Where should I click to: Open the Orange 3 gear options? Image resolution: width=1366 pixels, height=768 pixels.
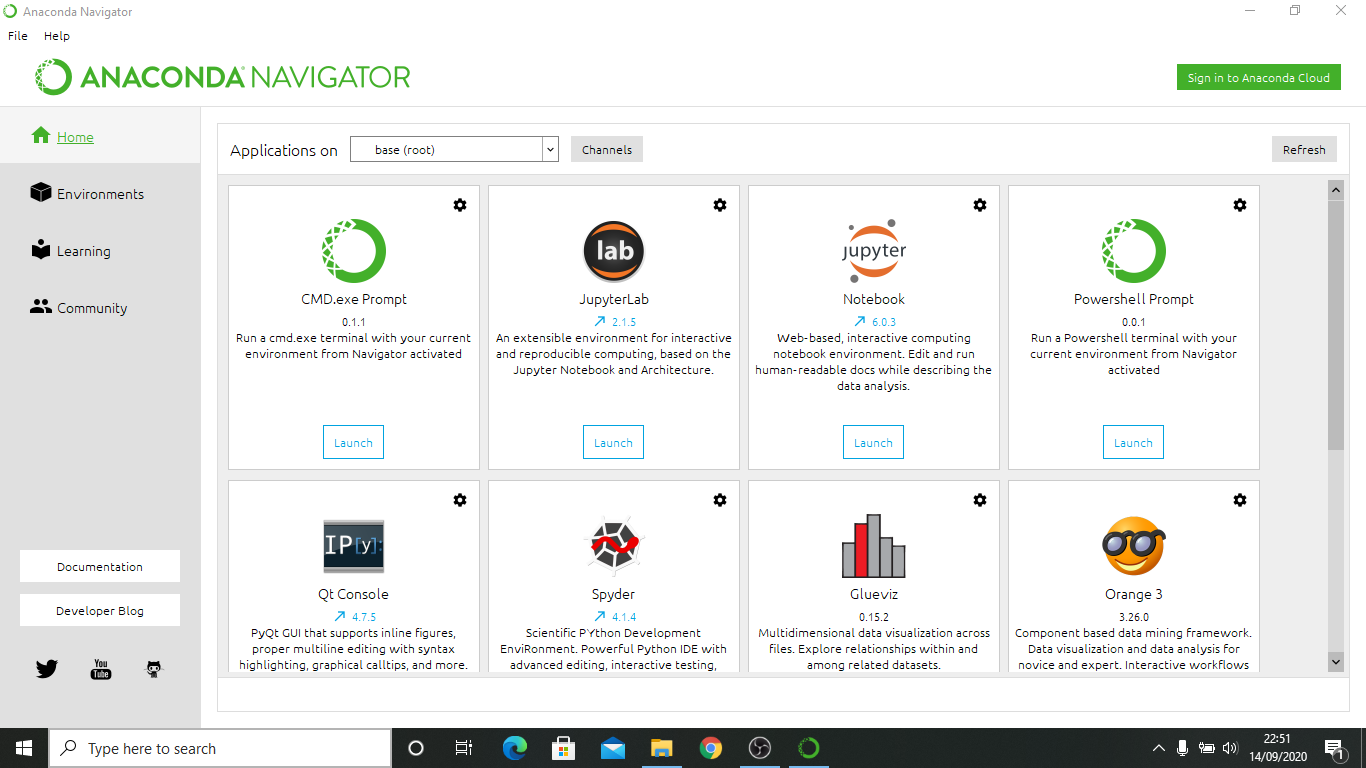pos(1240,500)
